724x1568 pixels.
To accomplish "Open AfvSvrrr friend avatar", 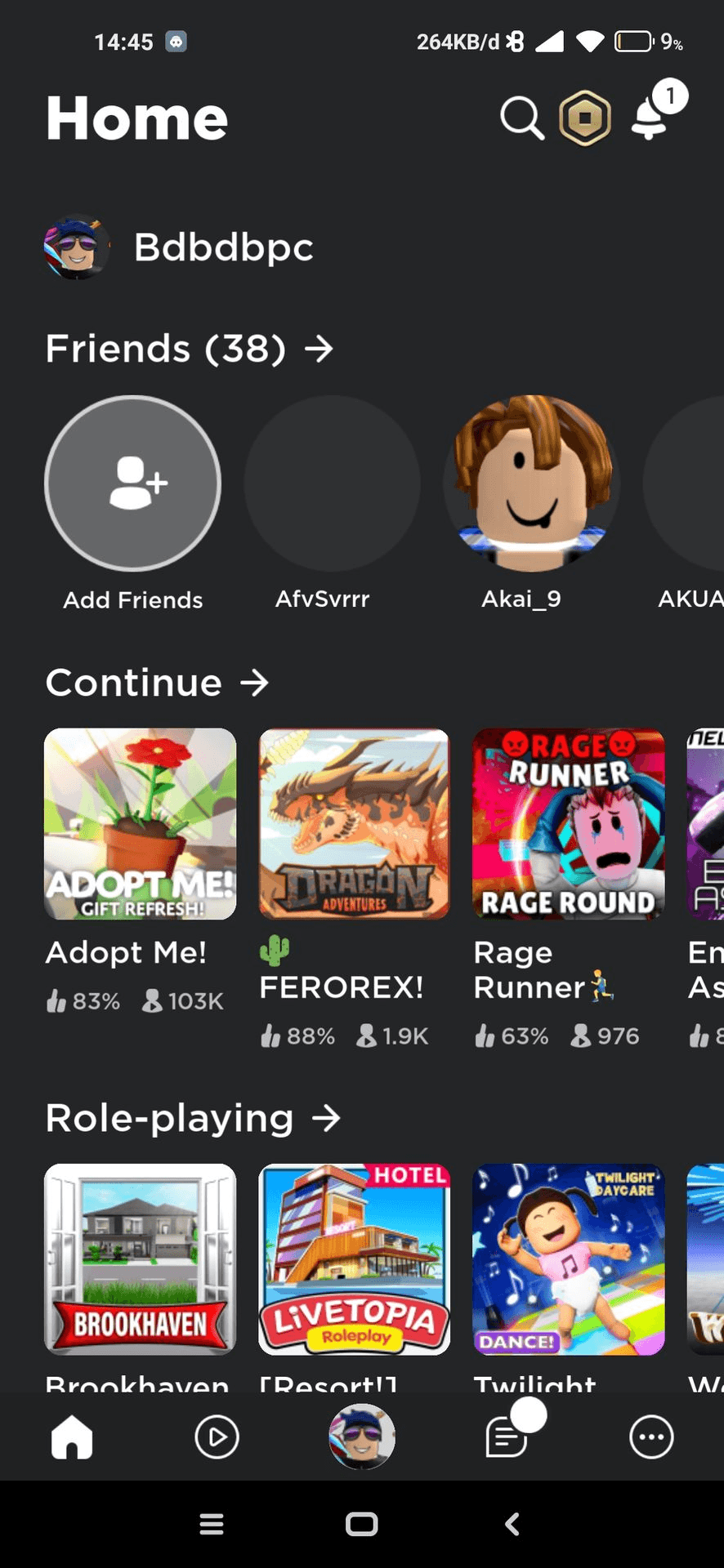I will (333, 483).
